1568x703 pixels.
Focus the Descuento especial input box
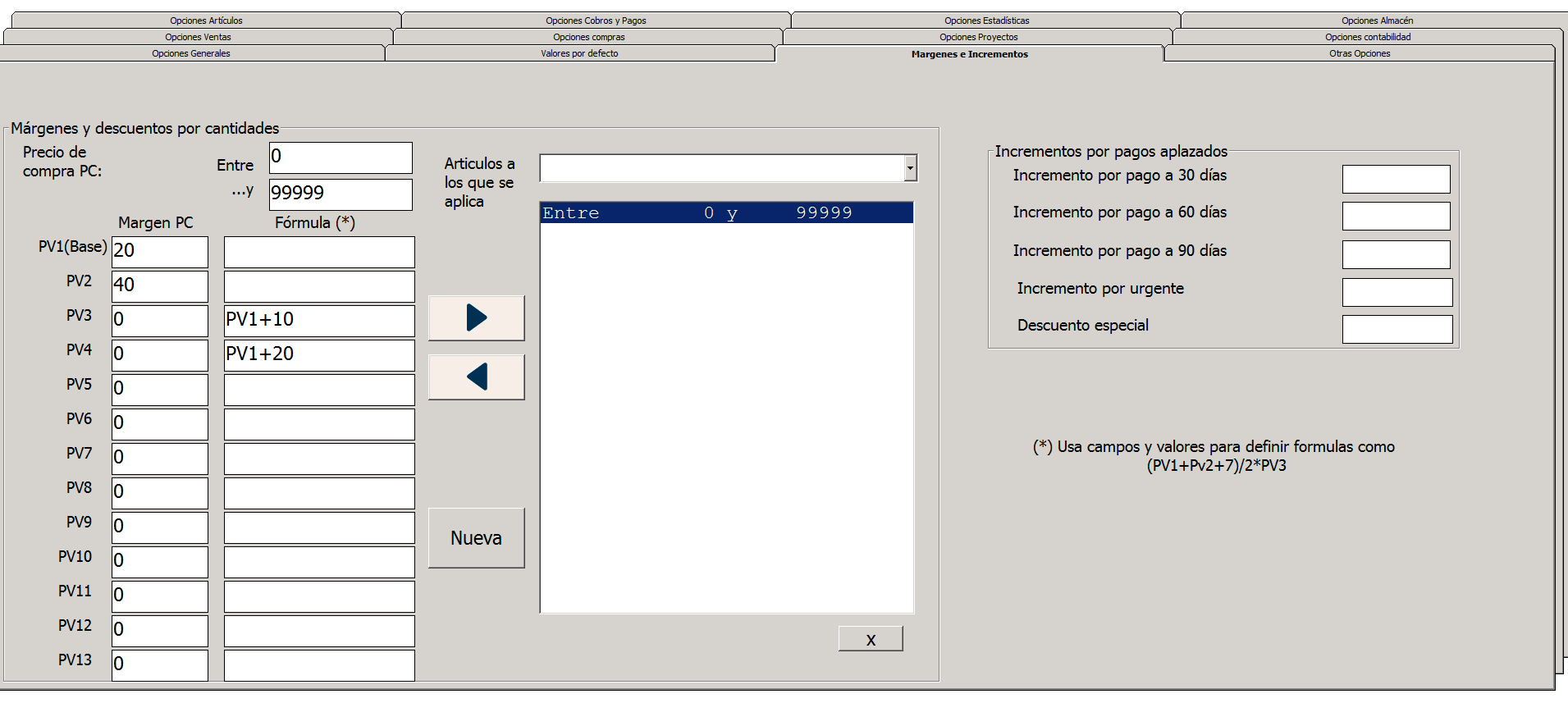click(x=1397, y=329)
